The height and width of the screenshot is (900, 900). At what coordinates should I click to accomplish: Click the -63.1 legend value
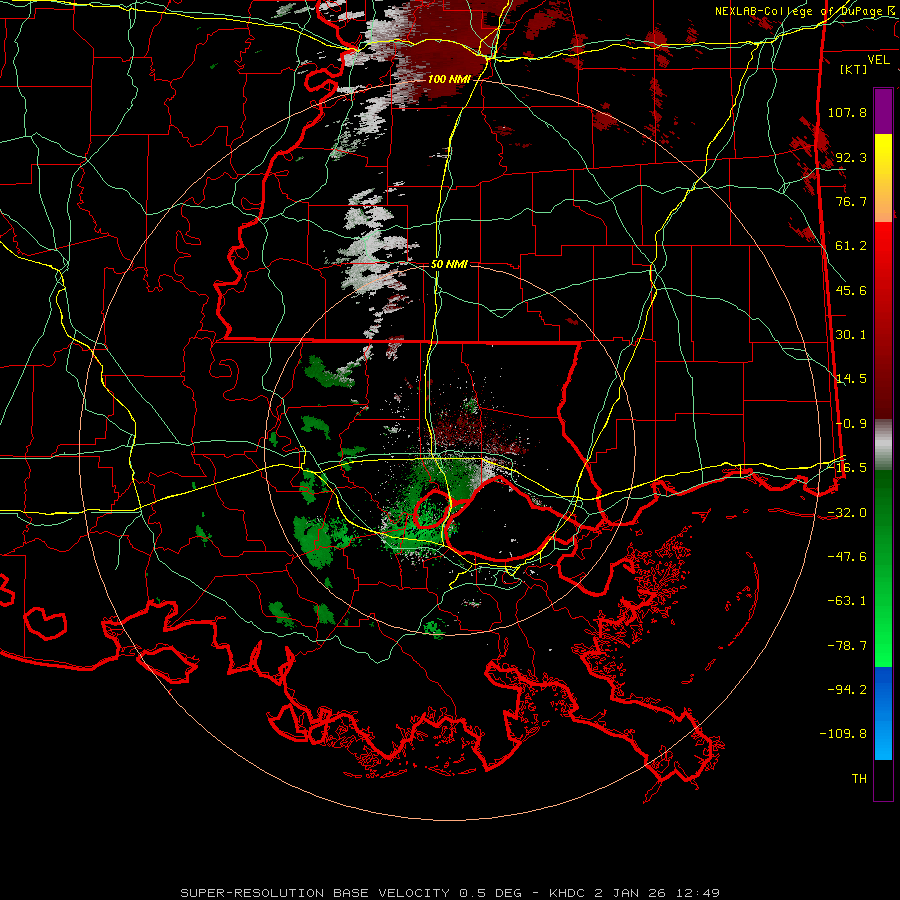click(x=847, y=601)
